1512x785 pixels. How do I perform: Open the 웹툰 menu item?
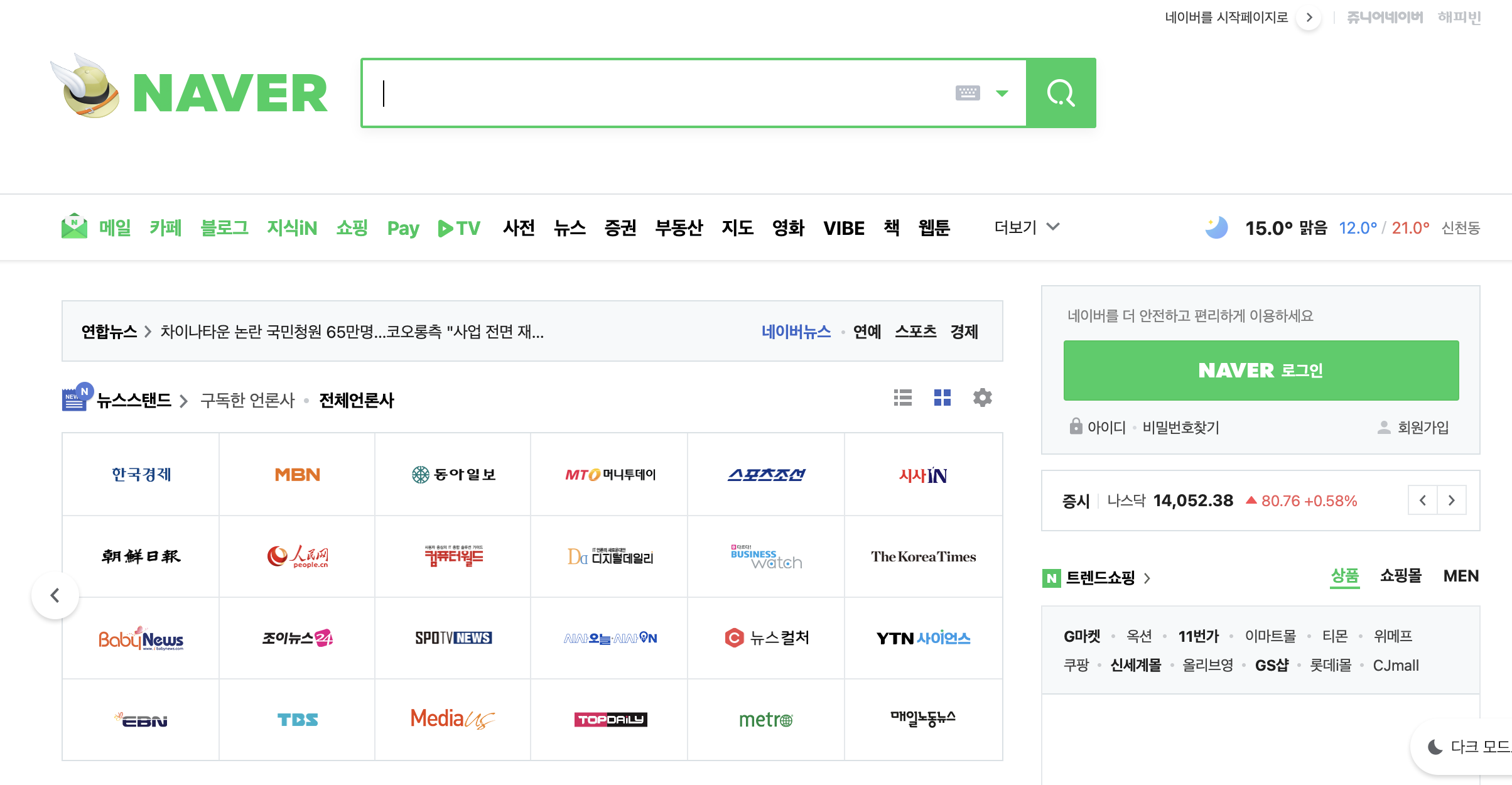coord(934,227)
